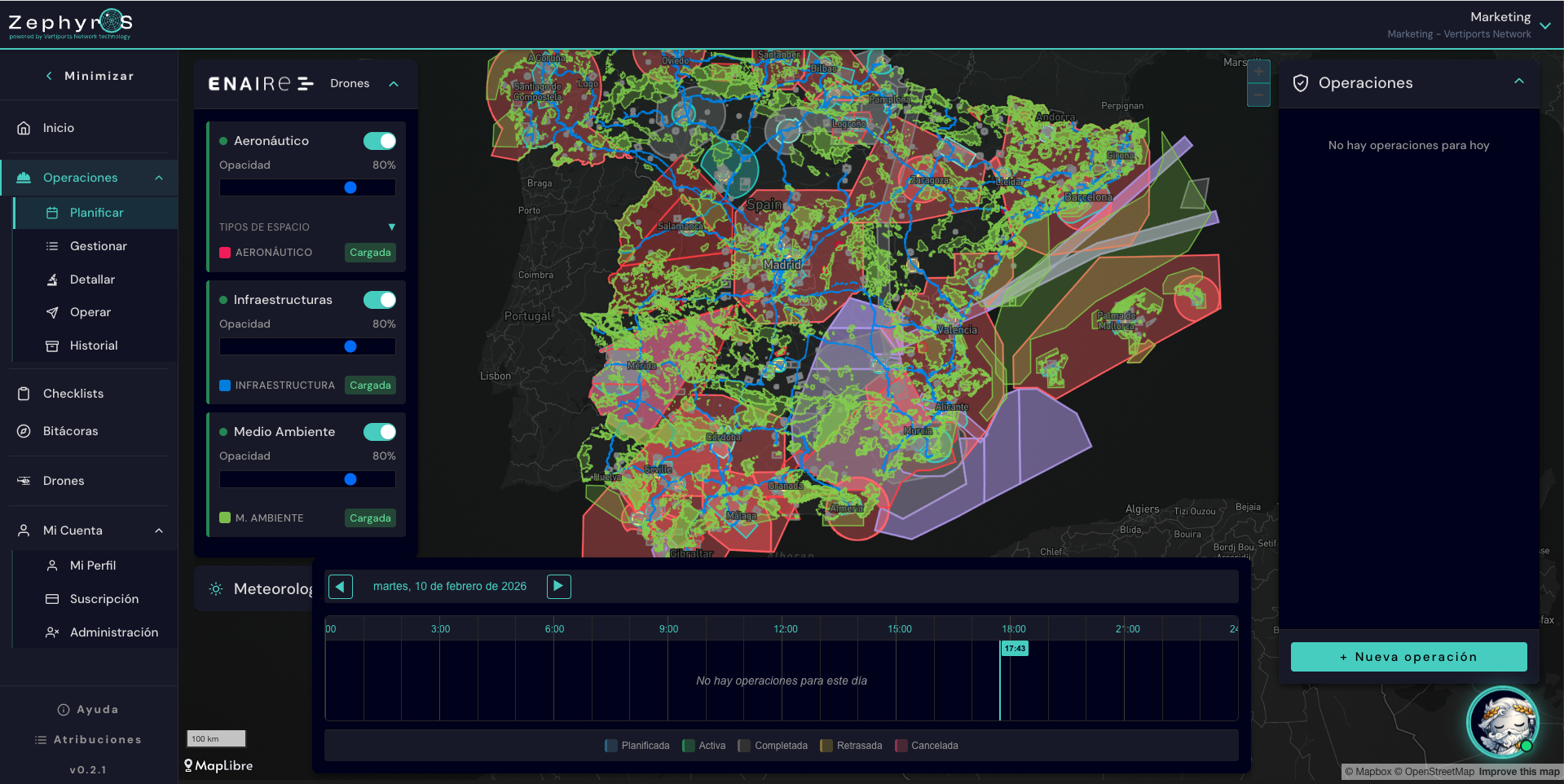The width and height of the screenshot is (1564, 784).
Task: Click the Zeus assistant avatar
Action: [x=1502, y=723]
